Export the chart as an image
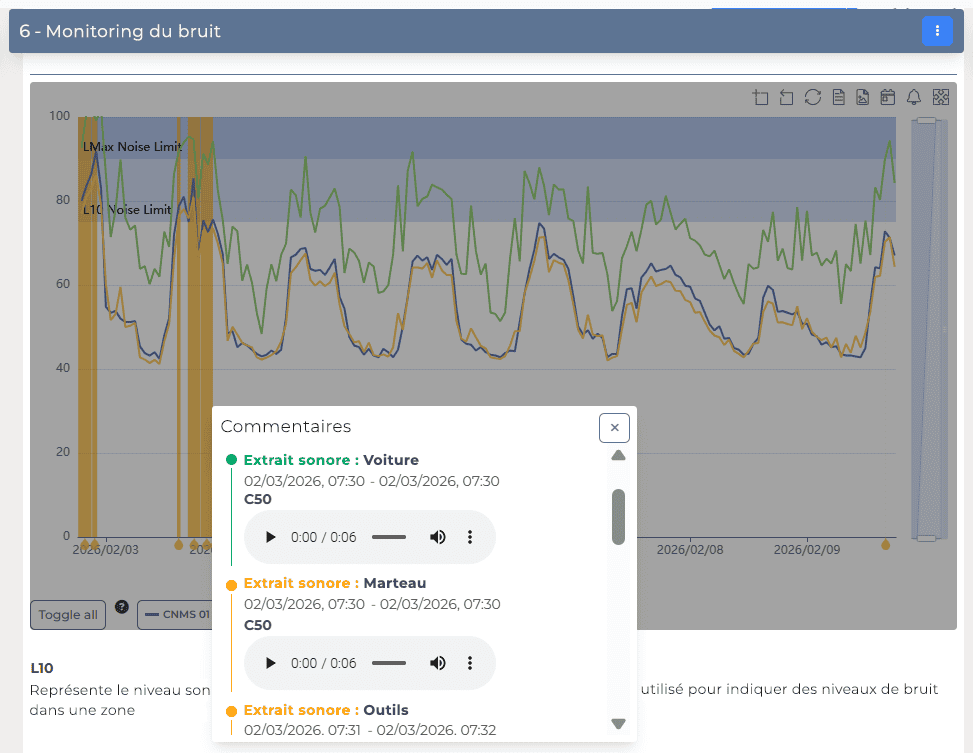This screenshot has width=973, height=753. [x=862, y=97]
